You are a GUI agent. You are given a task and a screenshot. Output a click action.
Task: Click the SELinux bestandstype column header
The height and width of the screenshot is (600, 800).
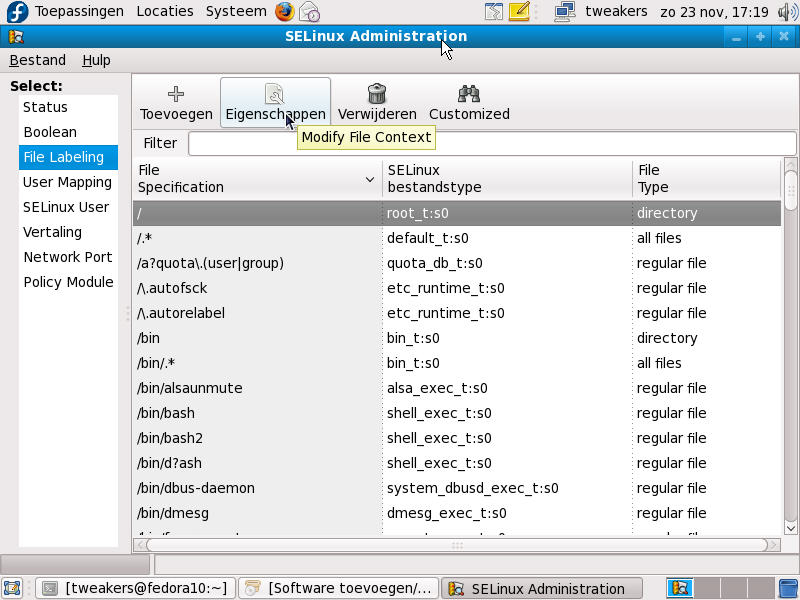(x=507, y=179)
